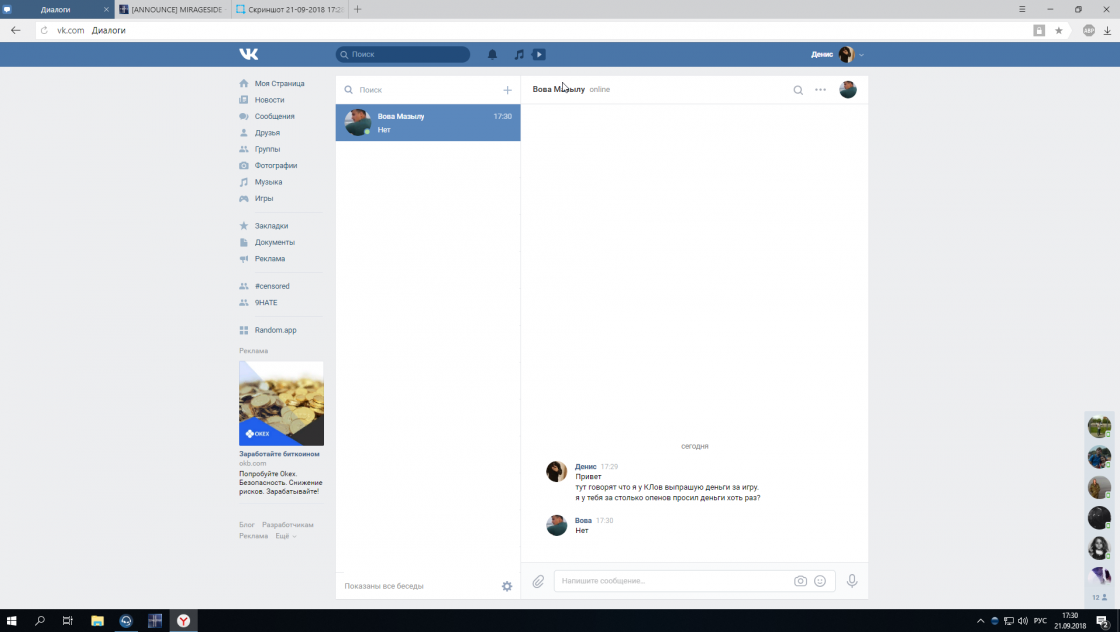Click the Напишите сообщение input field
The height and width of the screenshot is (632, 1120).
click(670, 581)
